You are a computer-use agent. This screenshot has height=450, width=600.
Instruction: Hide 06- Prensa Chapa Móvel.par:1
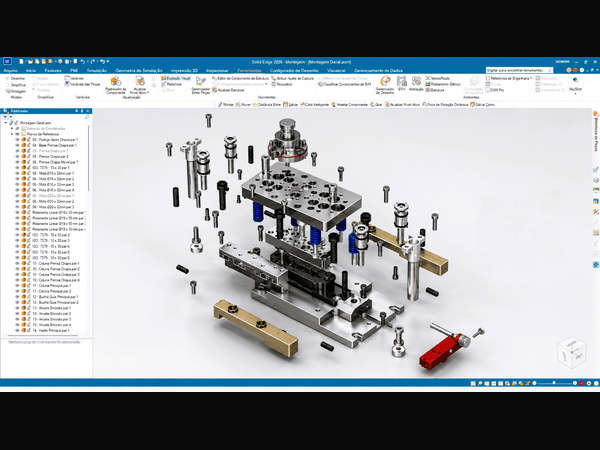click(x=18, y=162)
